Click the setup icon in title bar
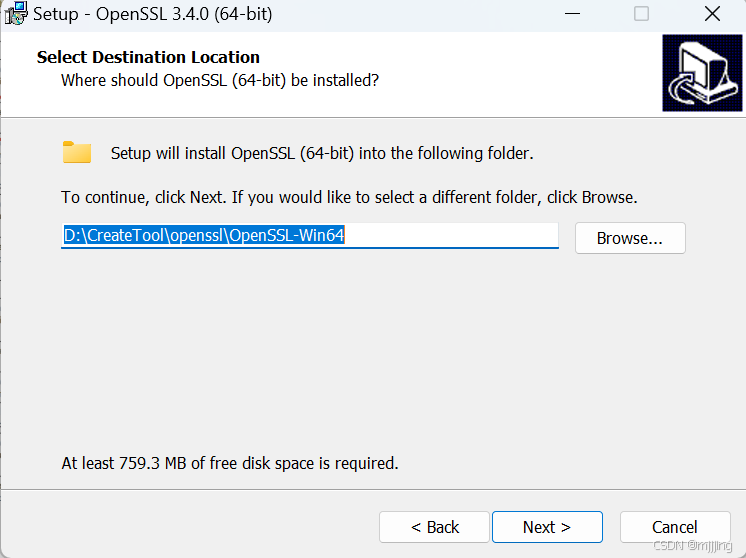The height and width of the screenshot is (558, 746). 16,13
